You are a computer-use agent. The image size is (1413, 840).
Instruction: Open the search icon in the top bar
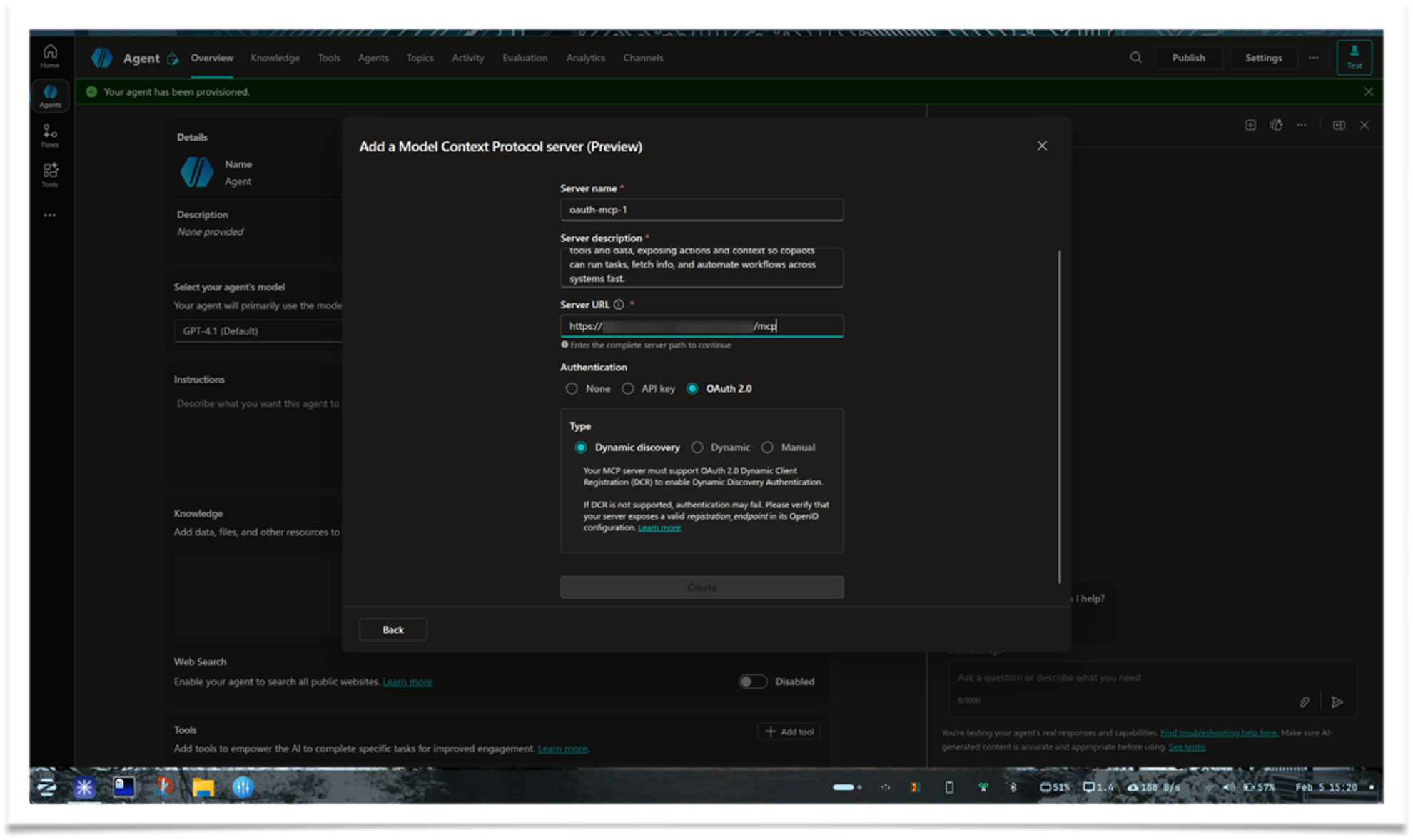pyautogui.click(x=1135, y=58)
